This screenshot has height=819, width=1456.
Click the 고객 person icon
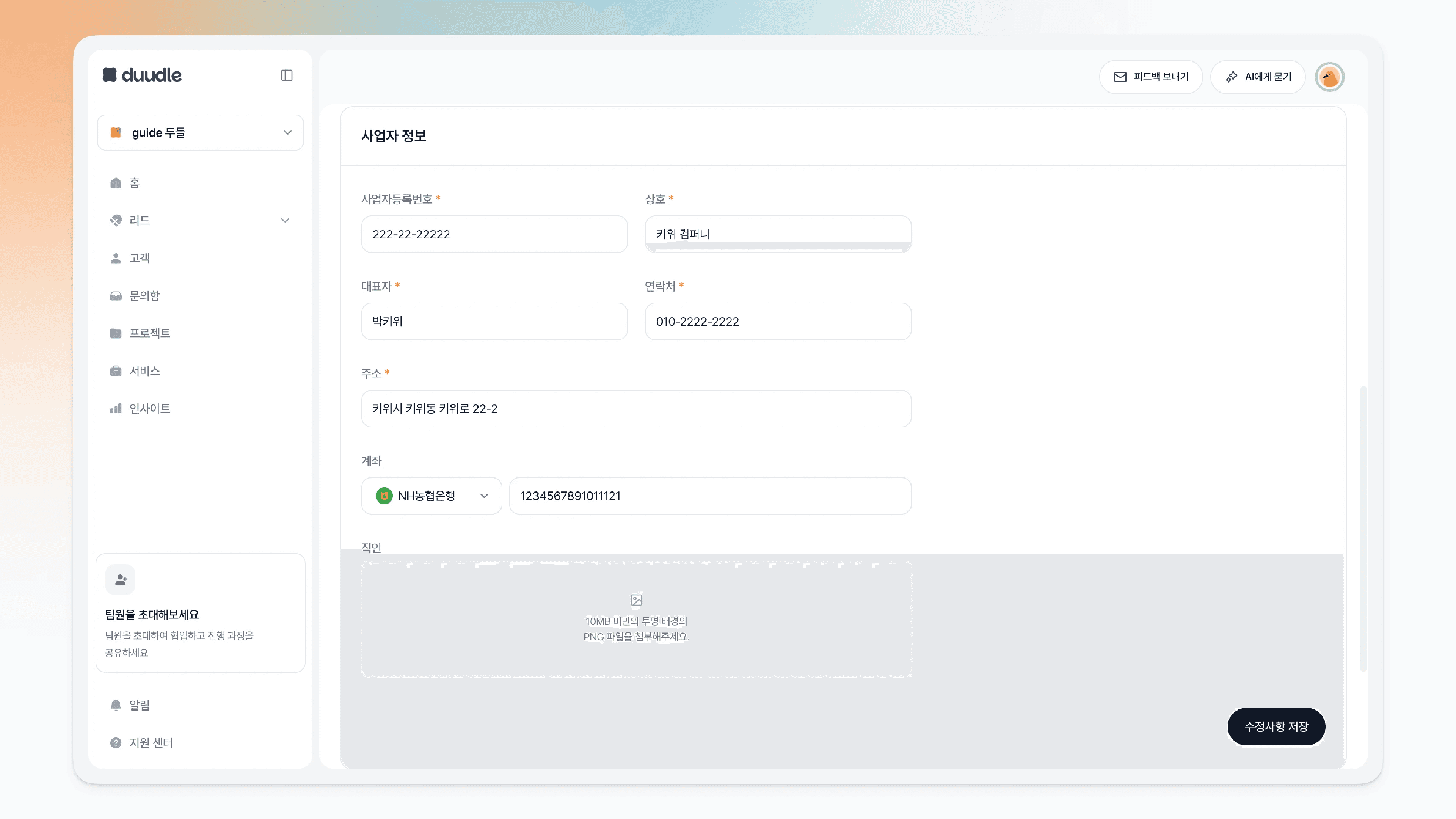click(116, 258)
